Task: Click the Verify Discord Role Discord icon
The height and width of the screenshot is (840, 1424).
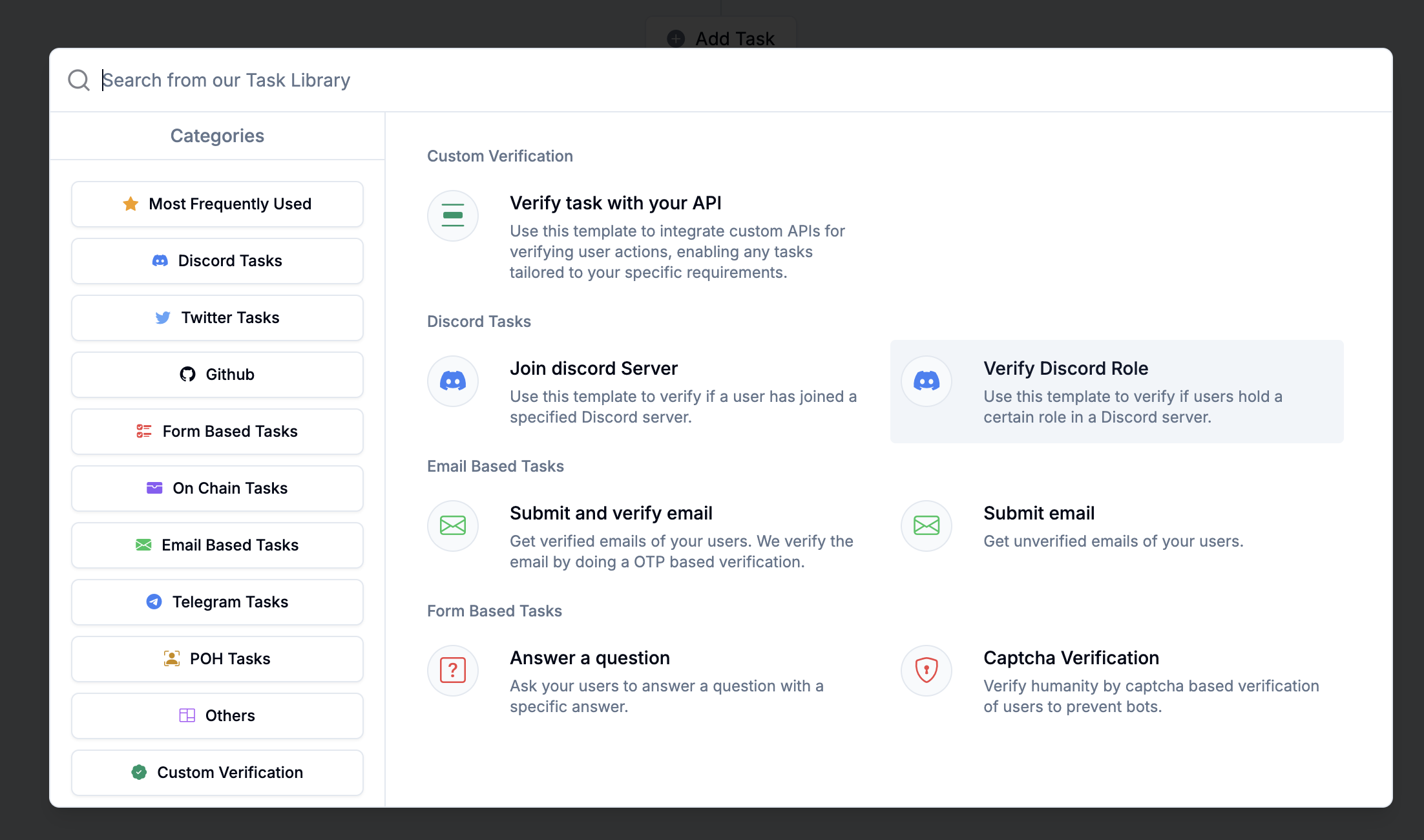Action: coord(926,381)
